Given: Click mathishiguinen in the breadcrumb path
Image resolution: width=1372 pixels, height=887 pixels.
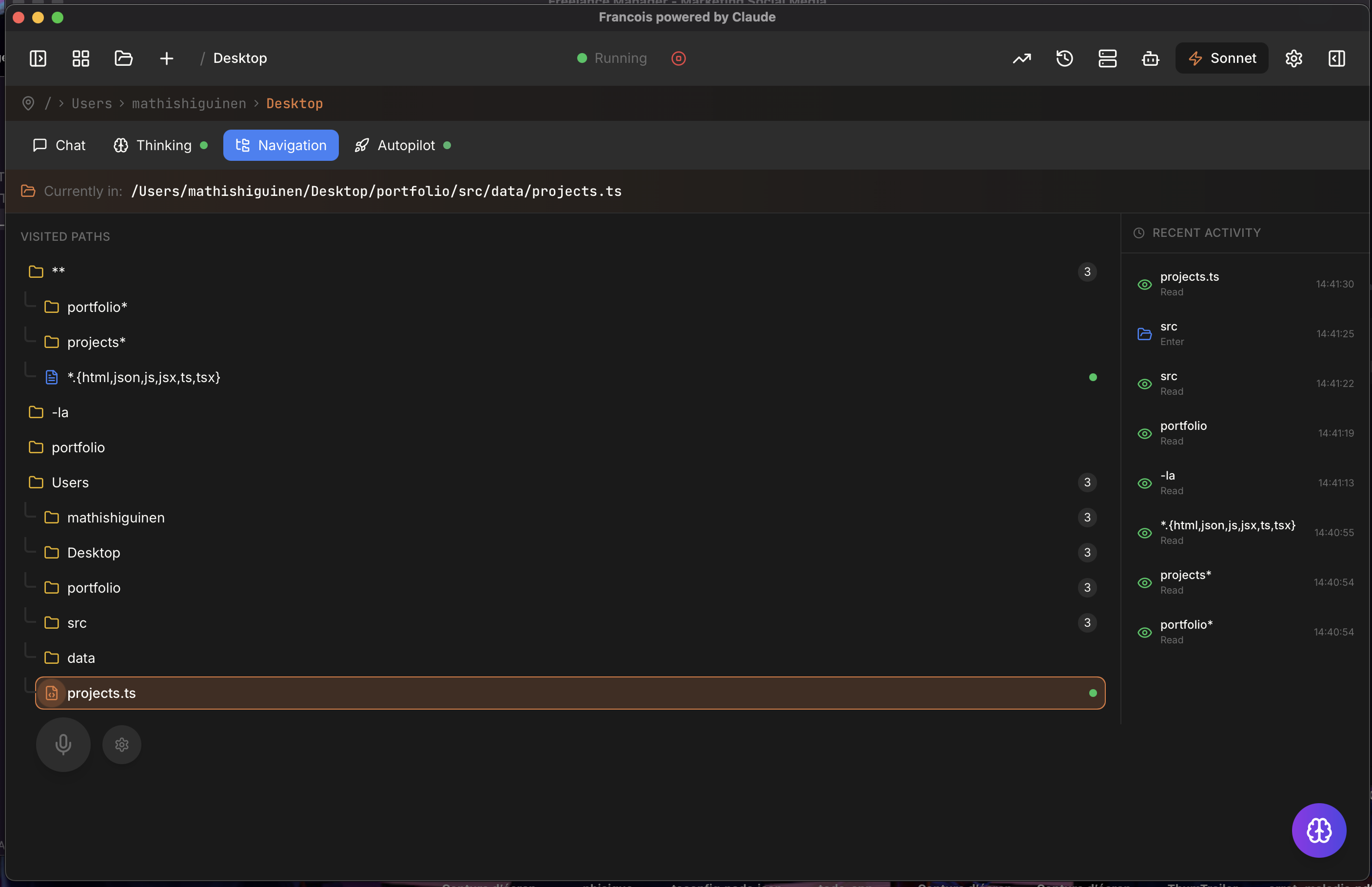Looking at the screenshot, I should [x=189, y=104].
